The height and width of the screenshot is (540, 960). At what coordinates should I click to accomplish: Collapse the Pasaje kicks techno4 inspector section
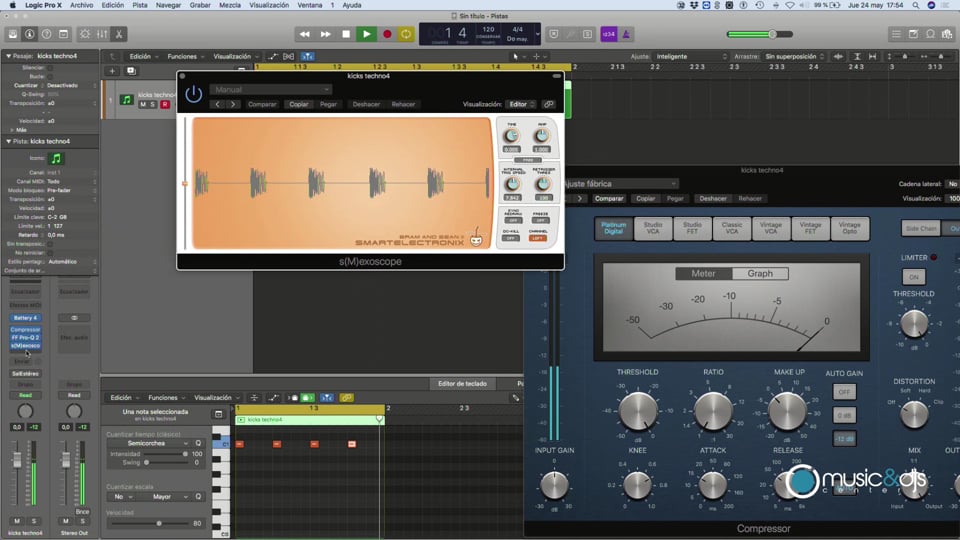tap(9, 56)
